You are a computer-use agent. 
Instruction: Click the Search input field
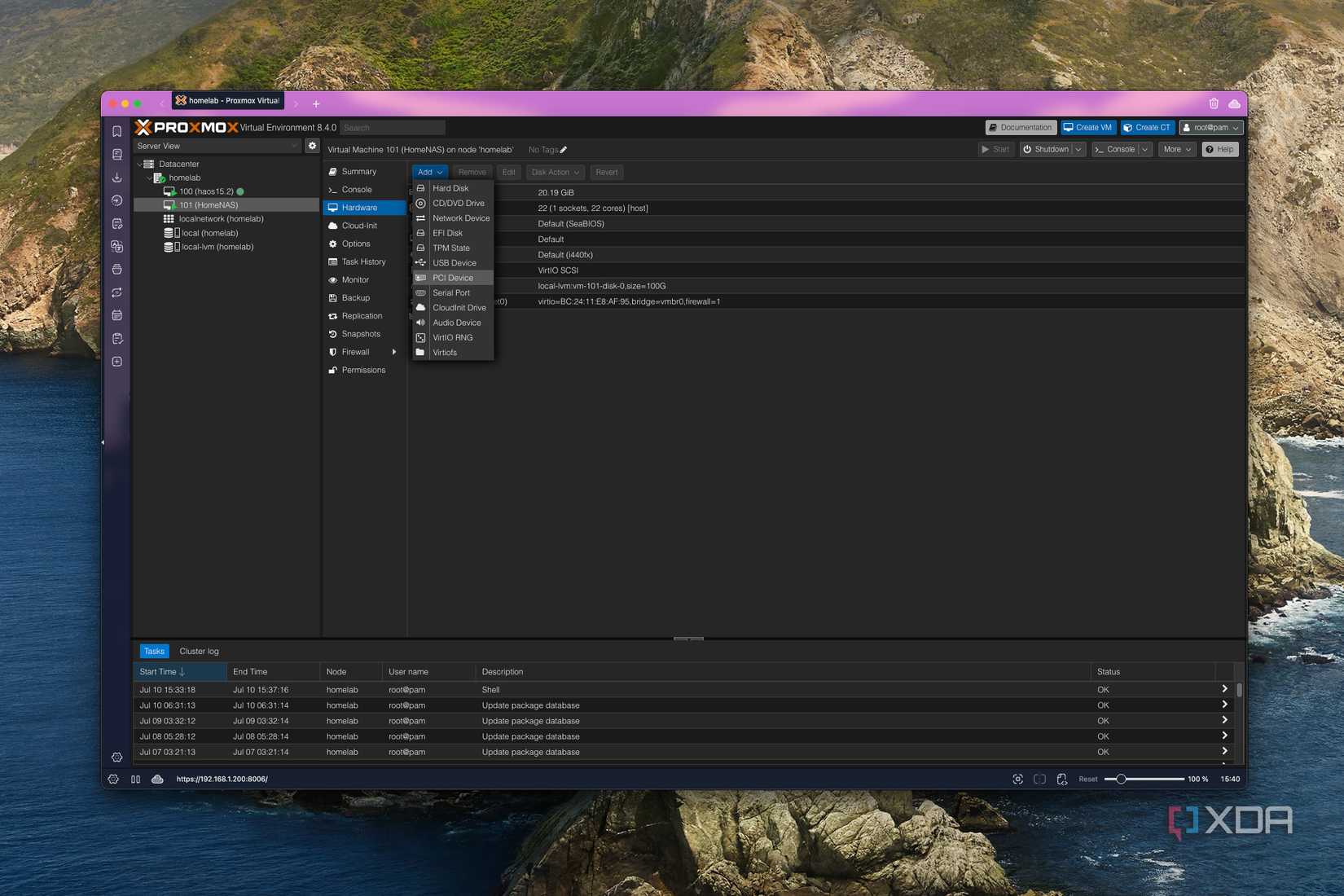(393, 128)
